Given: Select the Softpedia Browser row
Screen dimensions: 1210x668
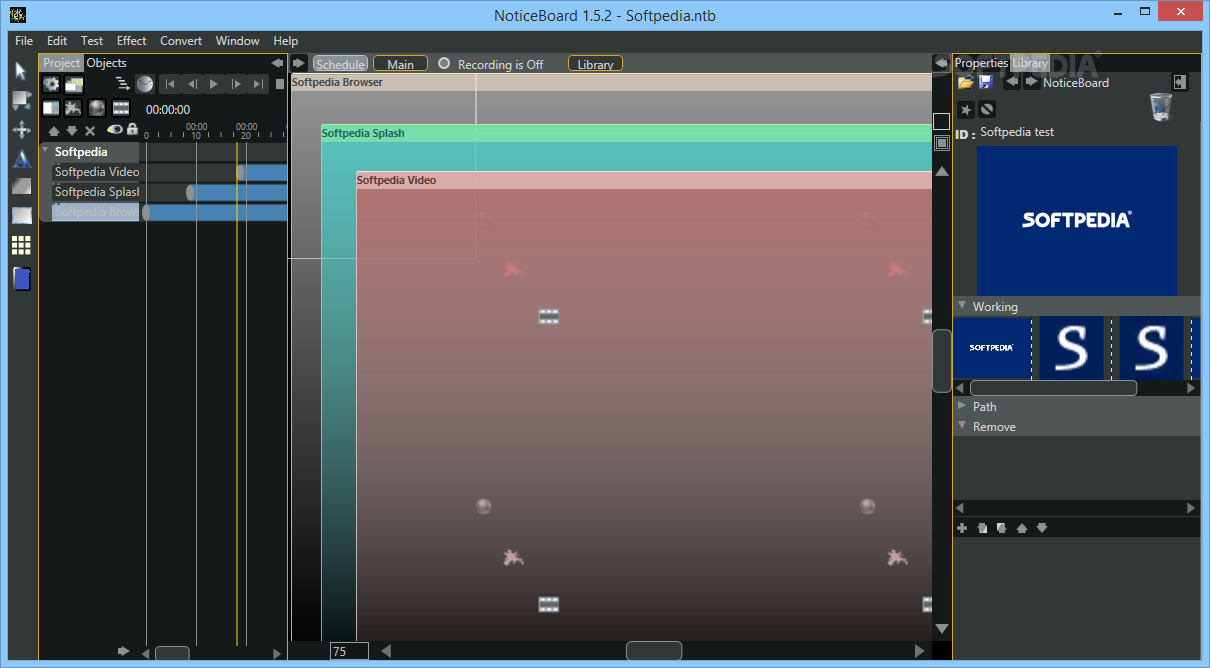Looking at the screenshot, I should click(96, 212).
